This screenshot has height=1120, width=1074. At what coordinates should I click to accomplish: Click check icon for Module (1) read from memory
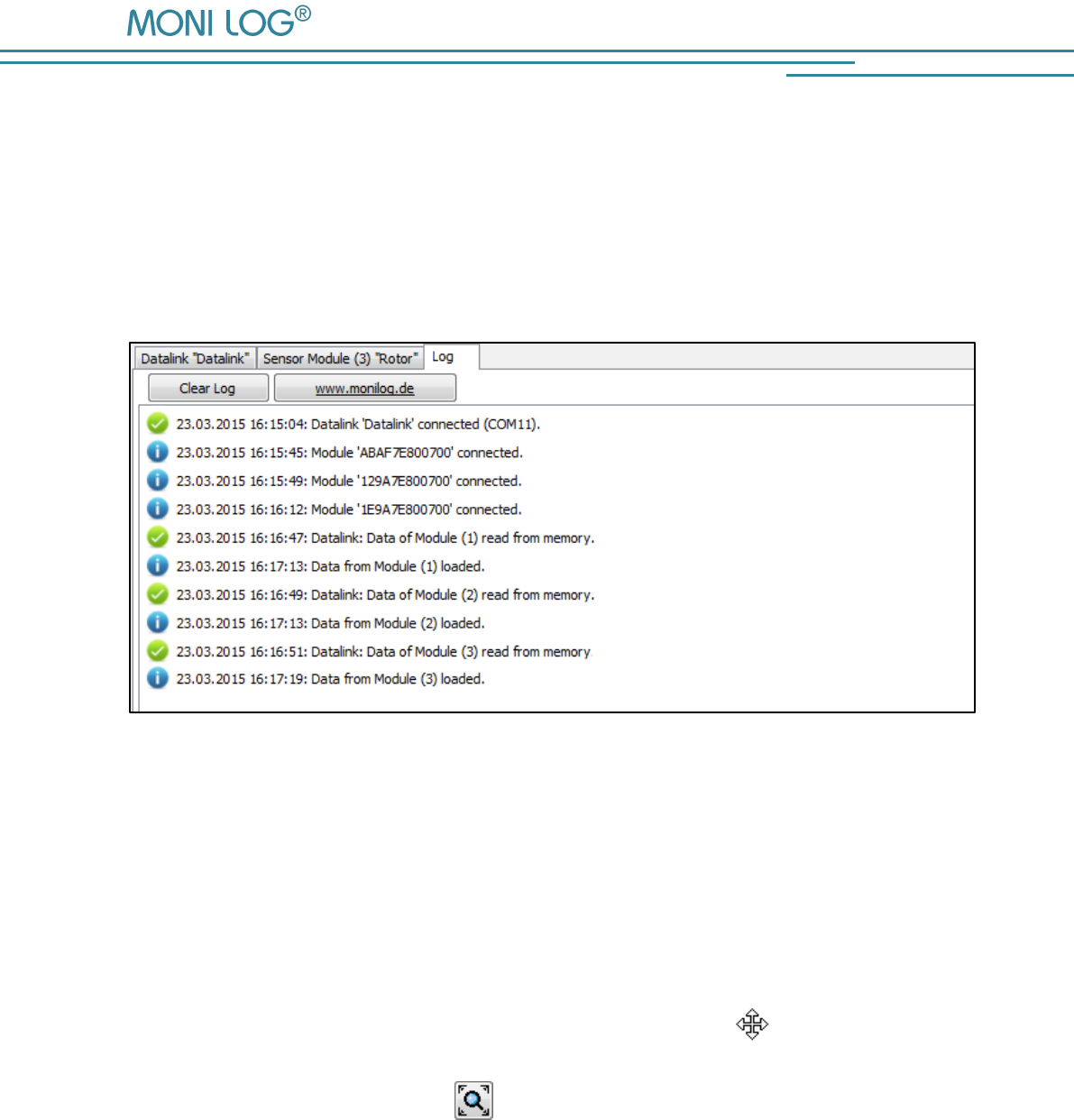pyautogui.click(x=158, y=537)
